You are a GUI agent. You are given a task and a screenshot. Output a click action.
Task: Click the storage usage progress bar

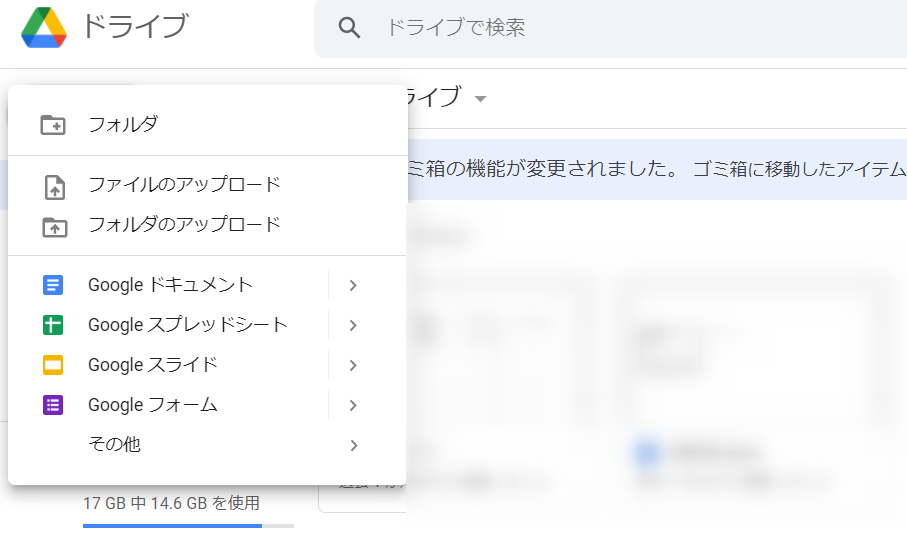(188, 525)
